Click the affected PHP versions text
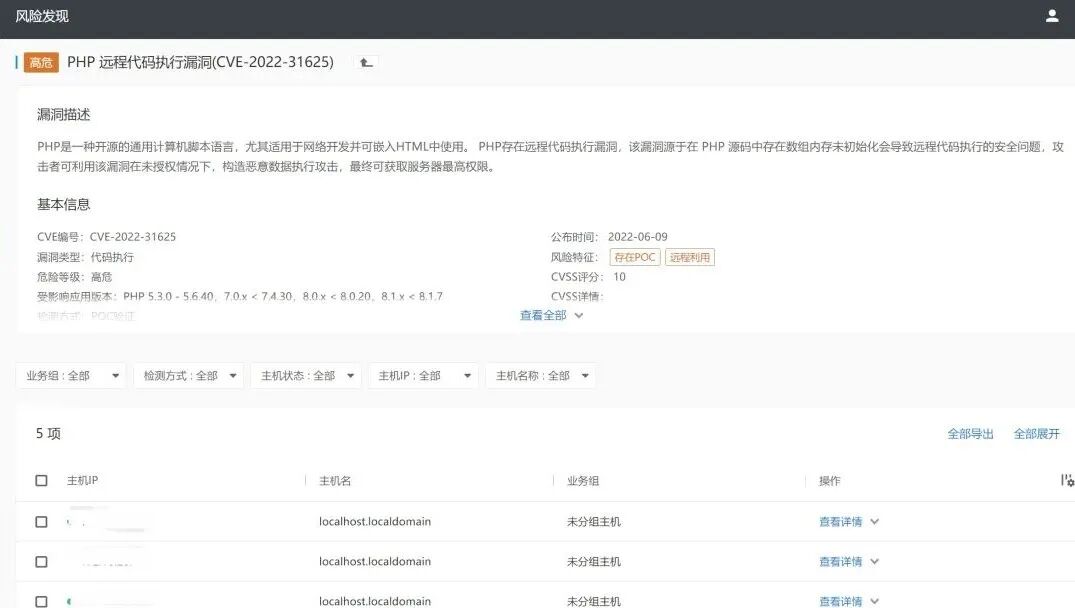The image size is (1075, 608). coord(283,296)
